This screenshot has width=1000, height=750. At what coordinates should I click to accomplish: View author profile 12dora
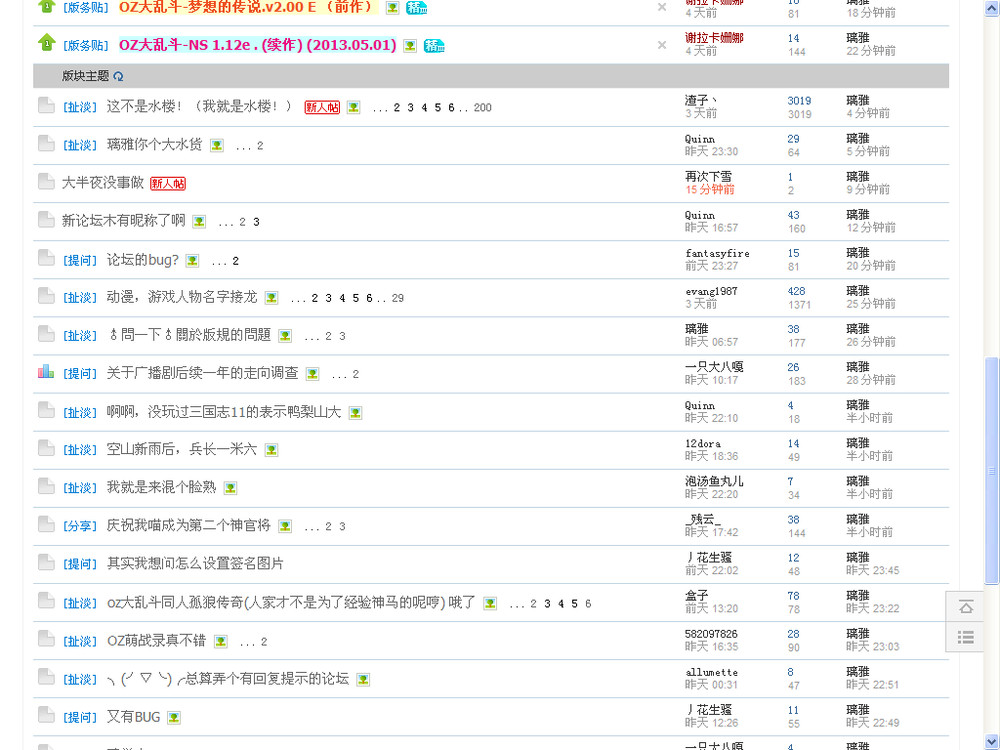pyautogui.click(x=703, y=443)
